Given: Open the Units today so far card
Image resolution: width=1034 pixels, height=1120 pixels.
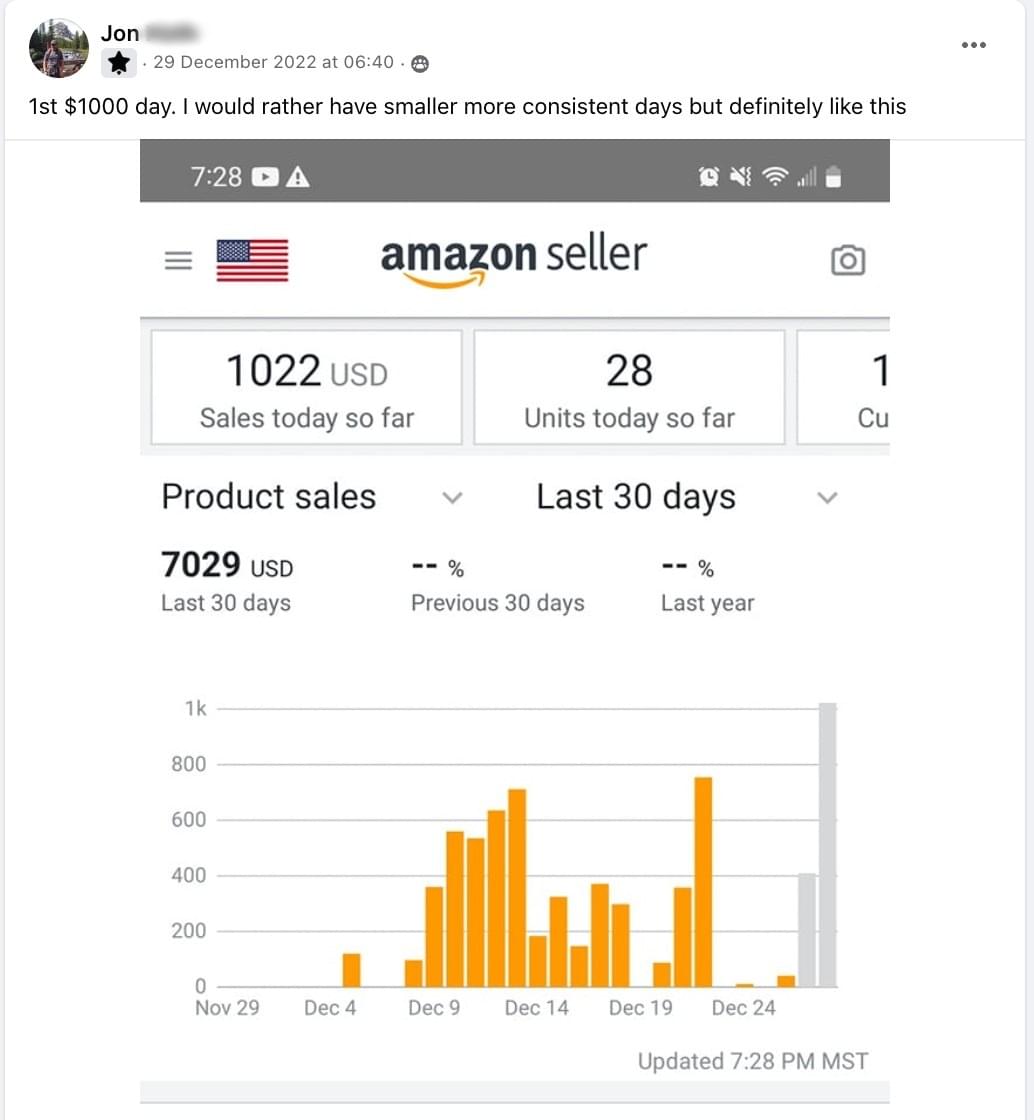Looking at the screenshot, I should [x=629, y=387].
